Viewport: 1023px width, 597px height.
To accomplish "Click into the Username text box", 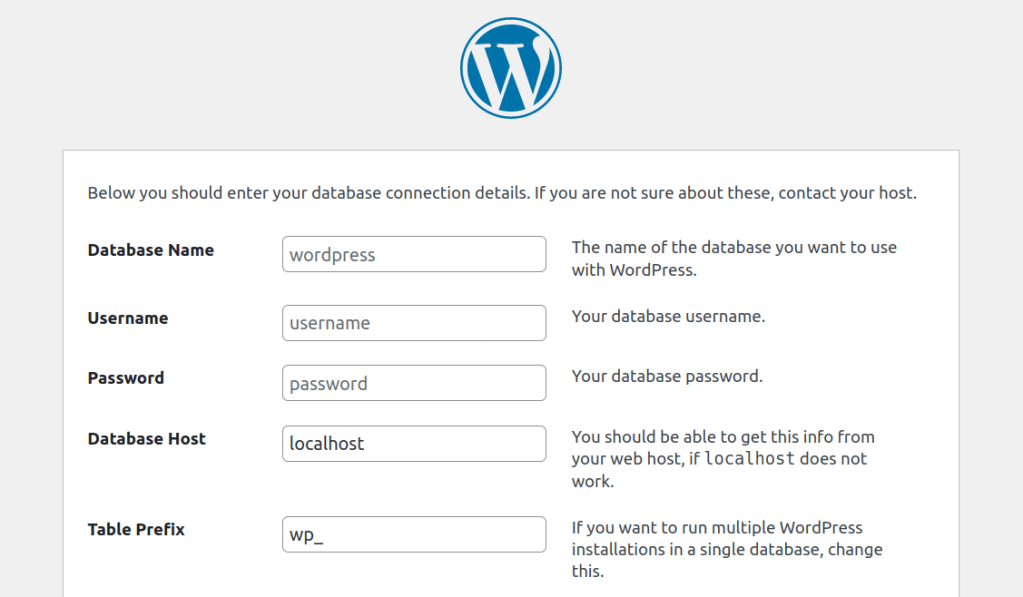I will pos(414,323).
